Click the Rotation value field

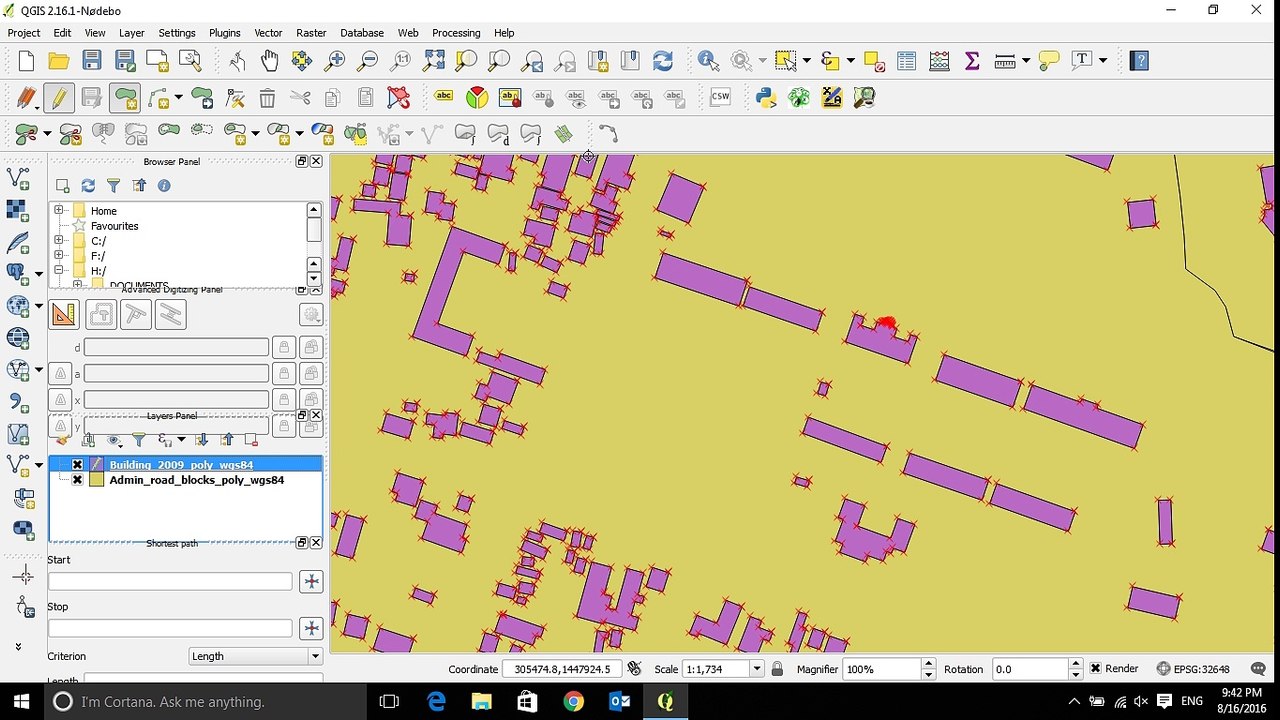(1029, 669)
